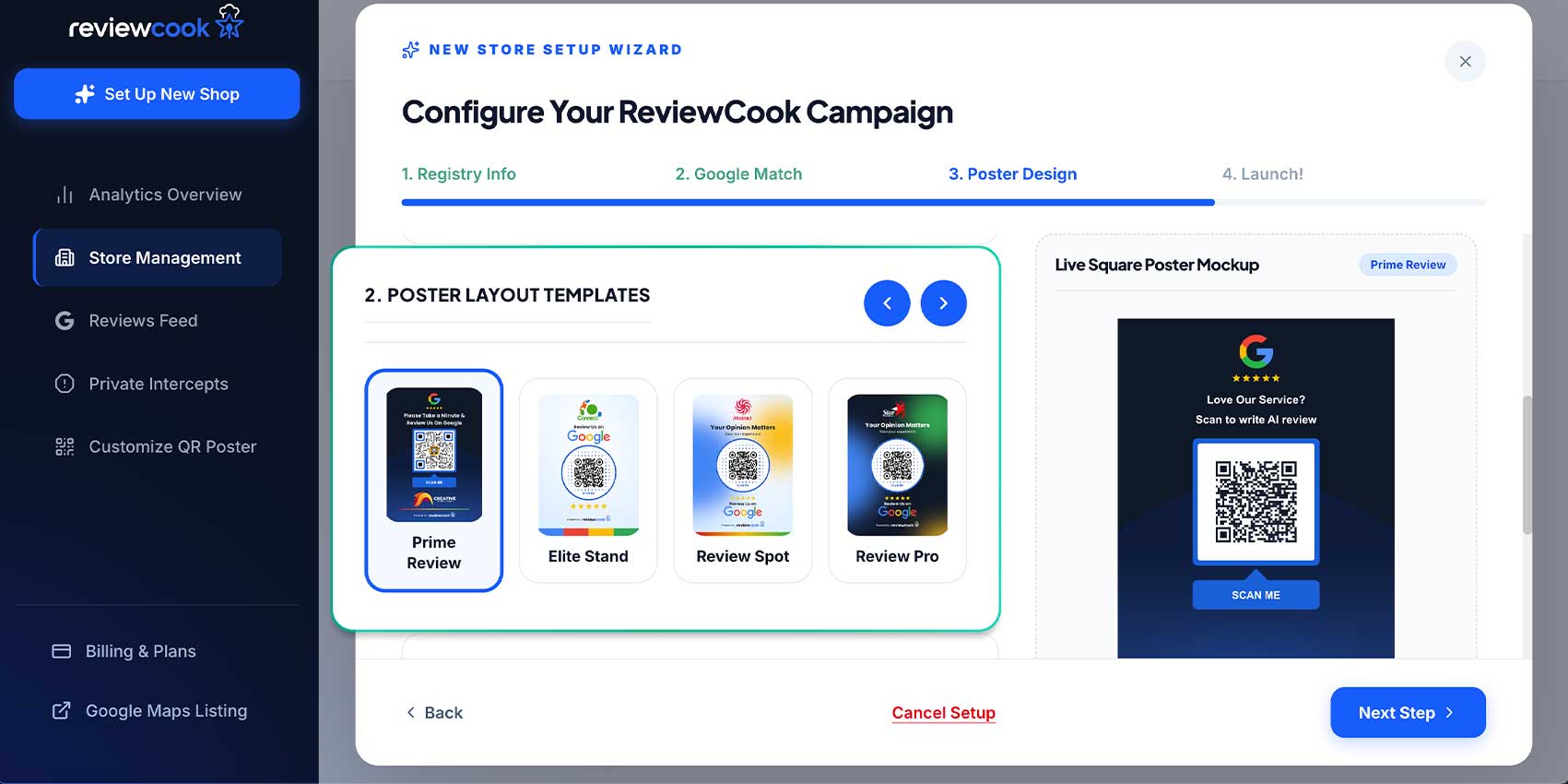Open Reviews Feed in the sidebar

[x=157, y=321]
